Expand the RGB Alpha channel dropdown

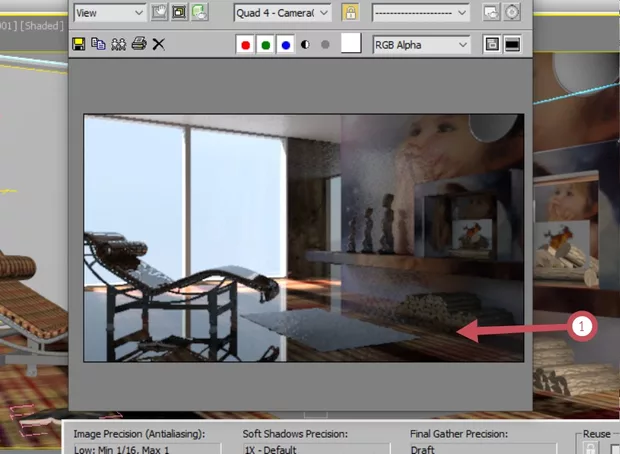tap(420, 45)
